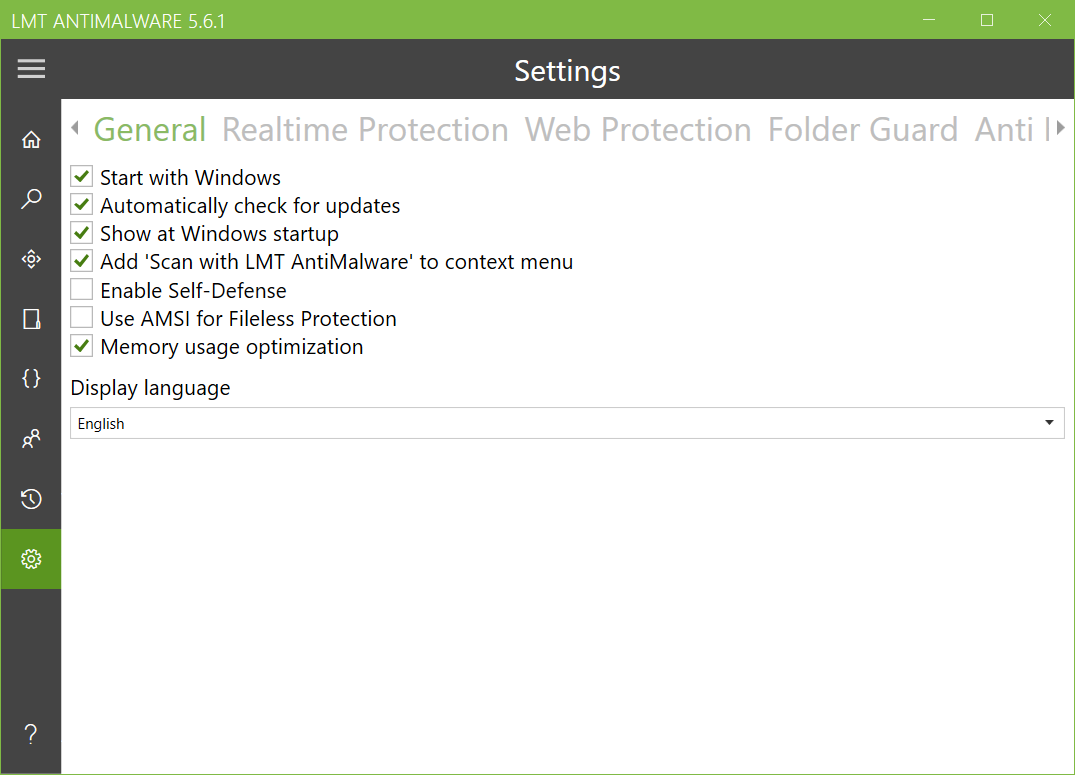Screen dimensions: 1075x775
Task: Open the hamburger navigation menu
Action: pyautogui.click(x=31, y=69)
